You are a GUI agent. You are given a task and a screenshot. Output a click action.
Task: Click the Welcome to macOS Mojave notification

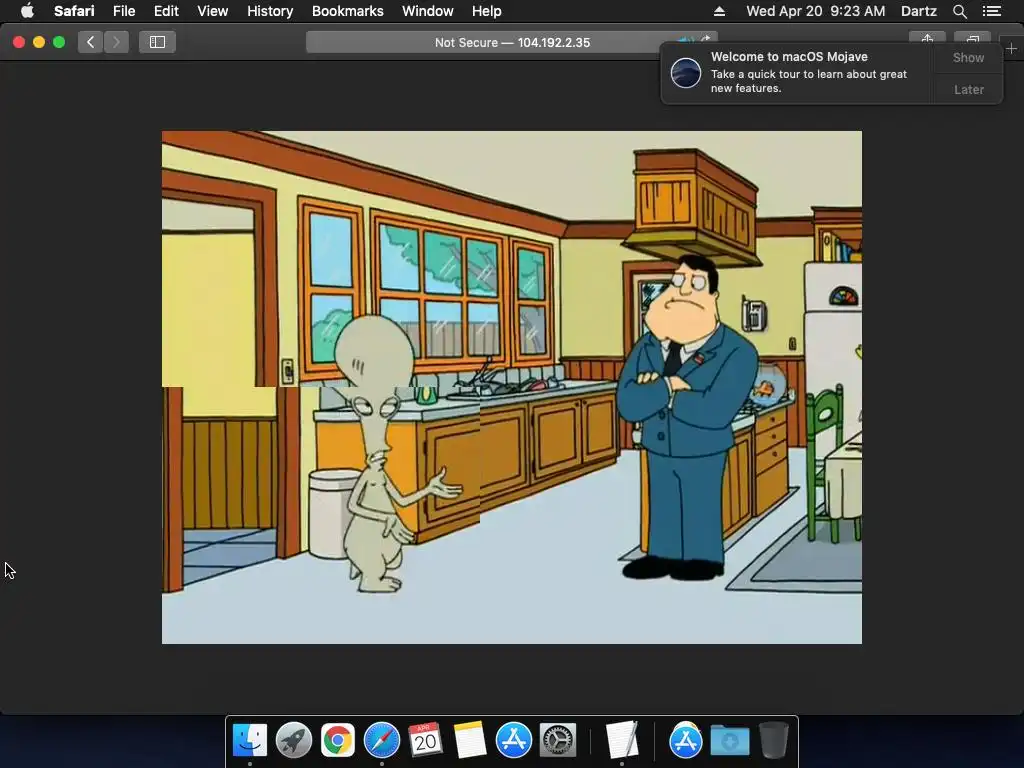[x=798, y=72]
